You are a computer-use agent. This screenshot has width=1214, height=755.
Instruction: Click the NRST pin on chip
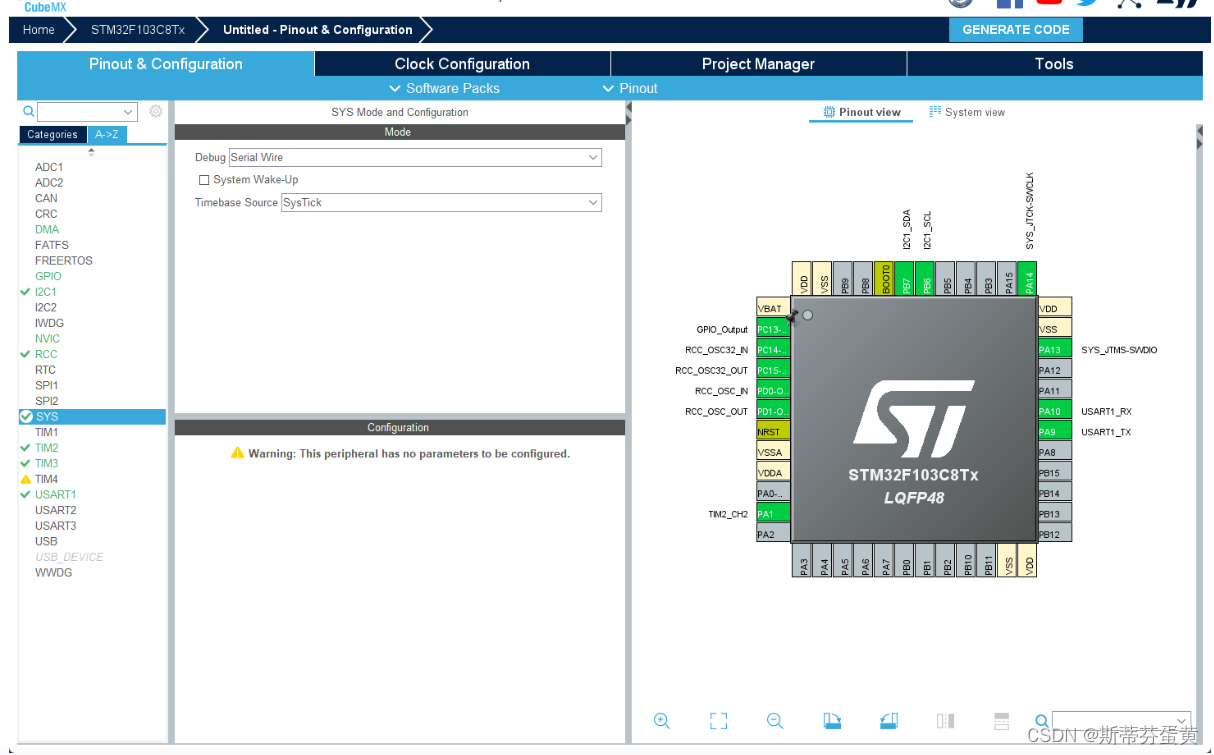773,432
